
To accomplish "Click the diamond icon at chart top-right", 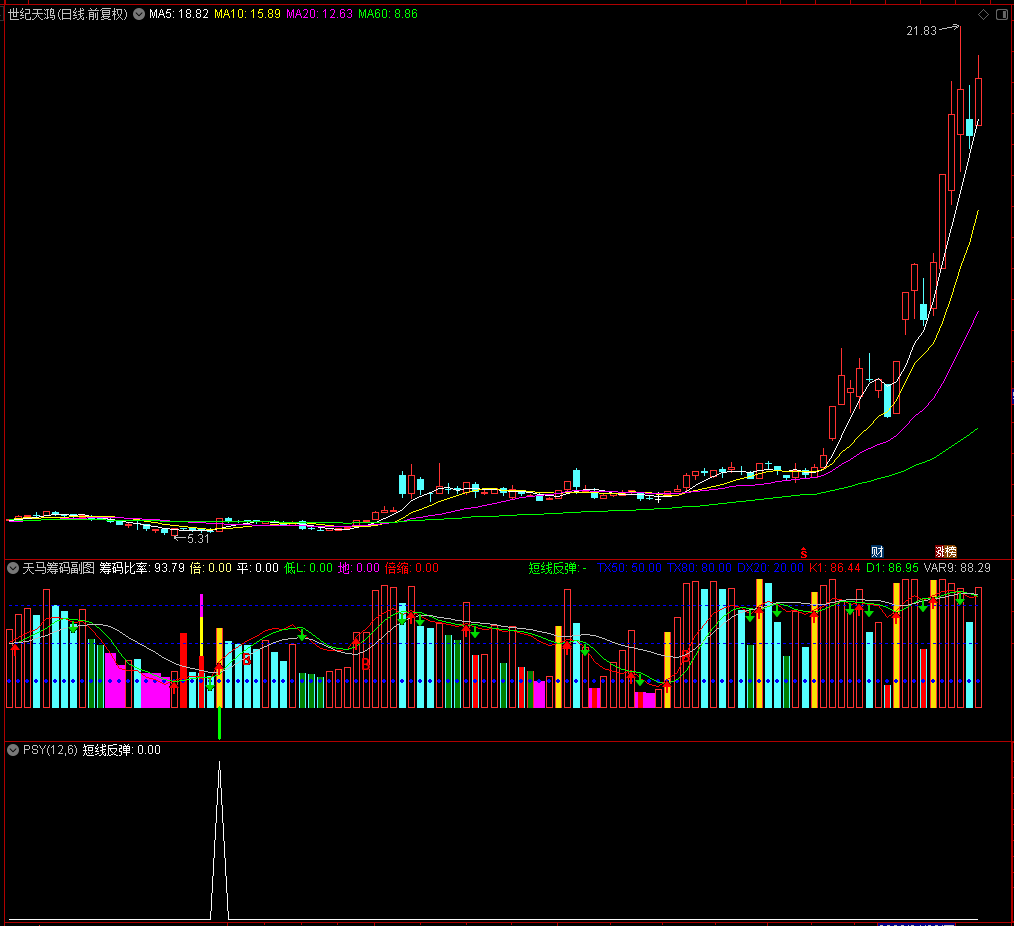I will (x=984, y=14).
